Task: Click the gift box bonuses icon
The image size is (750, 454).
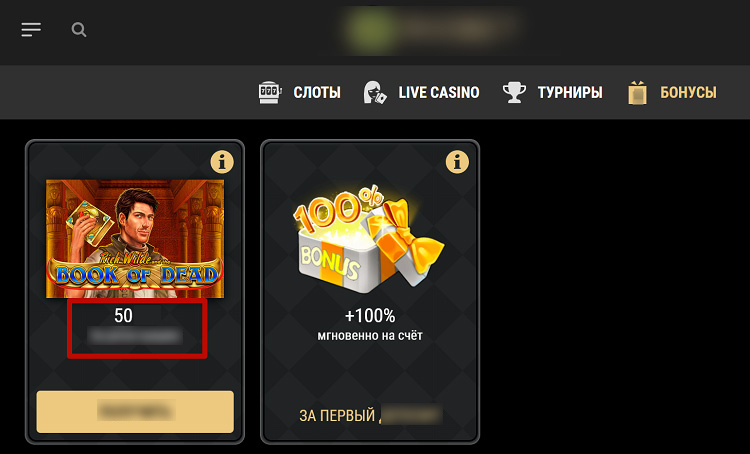Action: tap(637, 92)
